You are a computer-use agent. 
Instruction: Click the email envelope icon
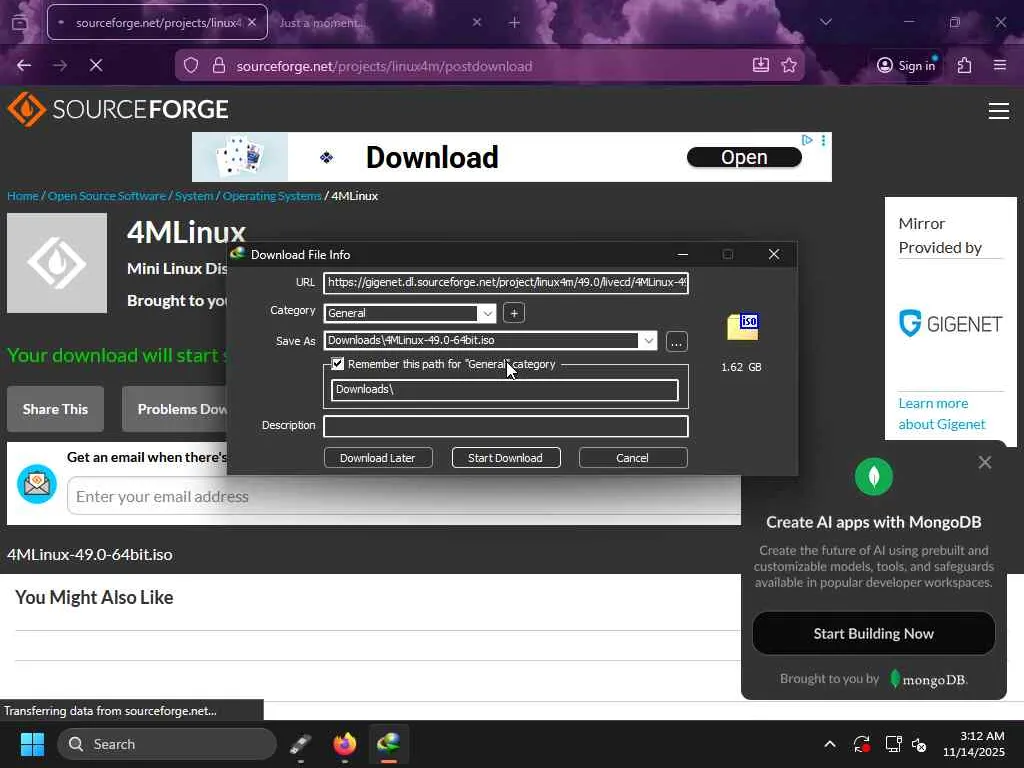[37, 484]
